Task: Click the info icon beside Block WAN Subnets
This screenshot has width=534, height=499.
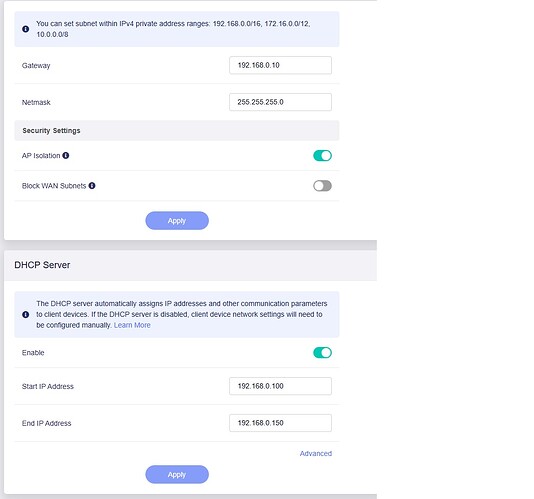Action: [x=92, y=186]
